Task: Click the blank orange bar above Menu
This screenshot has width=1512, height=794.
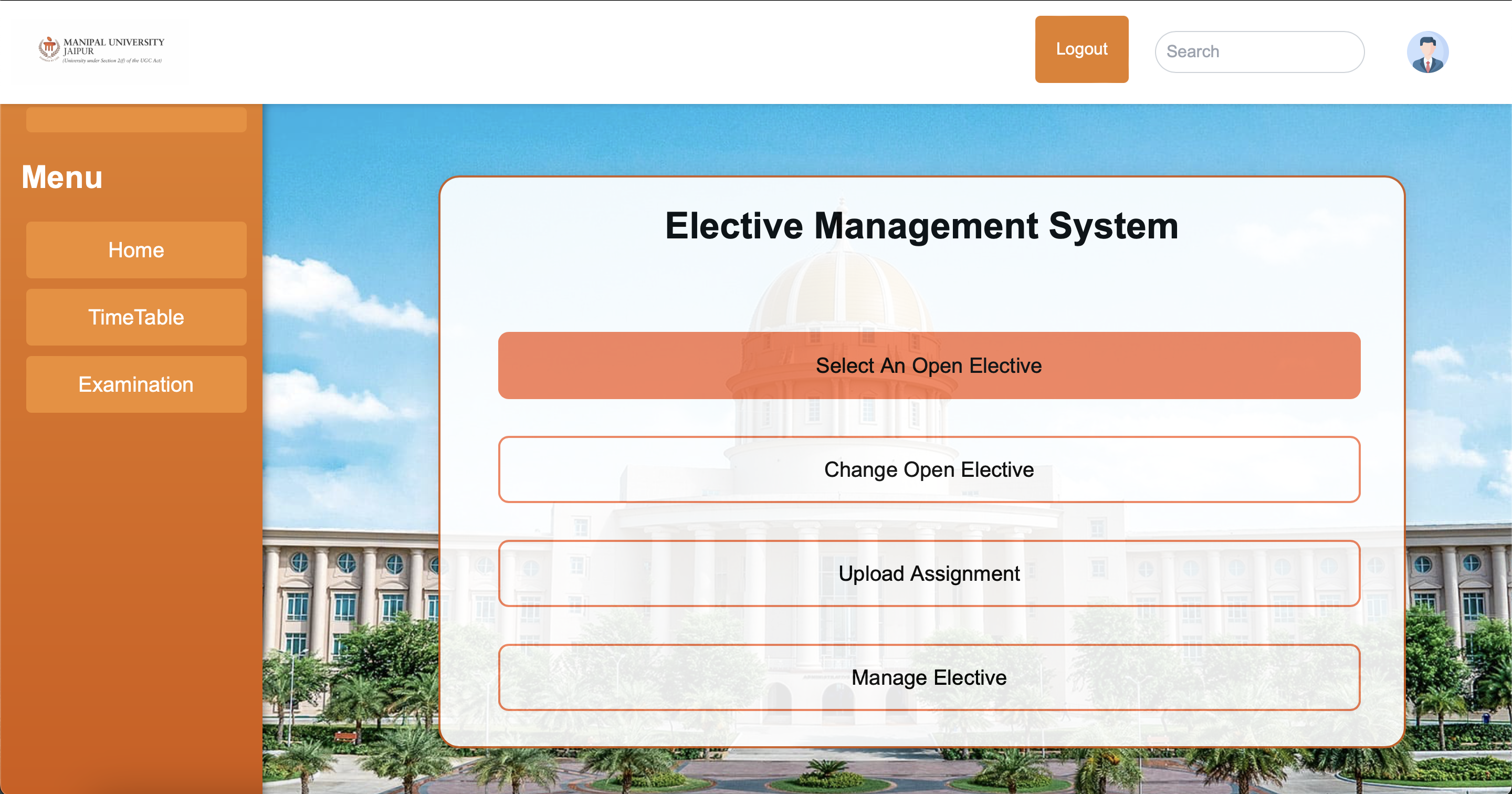Action: 136,119
